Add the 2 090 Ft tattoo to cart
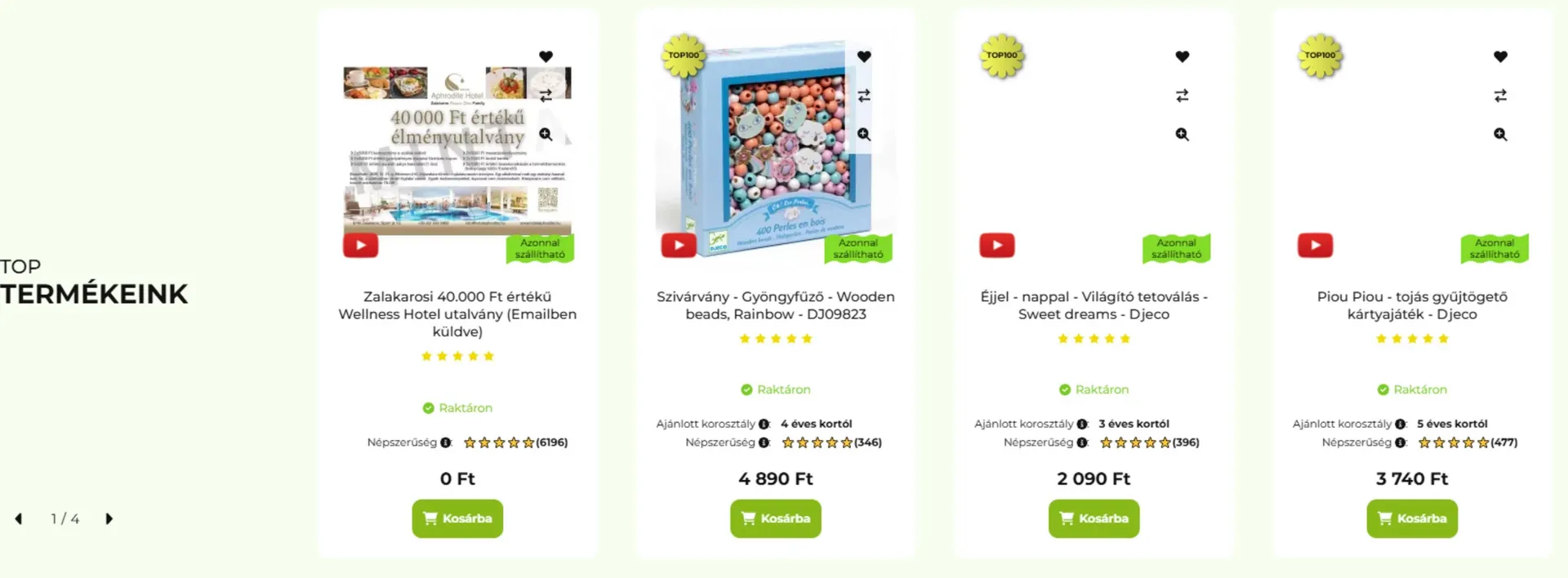This screenshot has width=1568, height=578. pos(1094,518)
